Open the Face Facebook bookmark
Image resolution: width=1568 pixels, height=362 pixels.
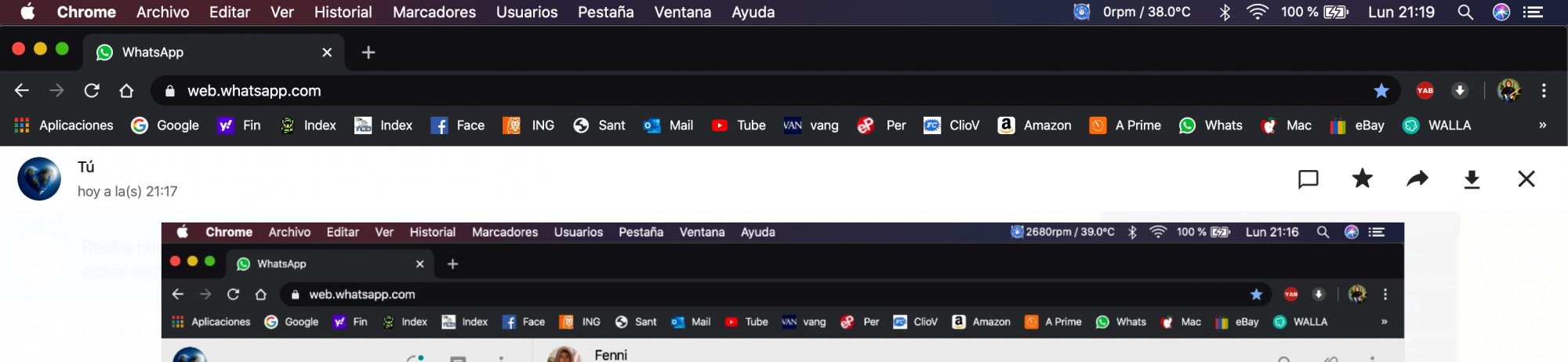458,125
